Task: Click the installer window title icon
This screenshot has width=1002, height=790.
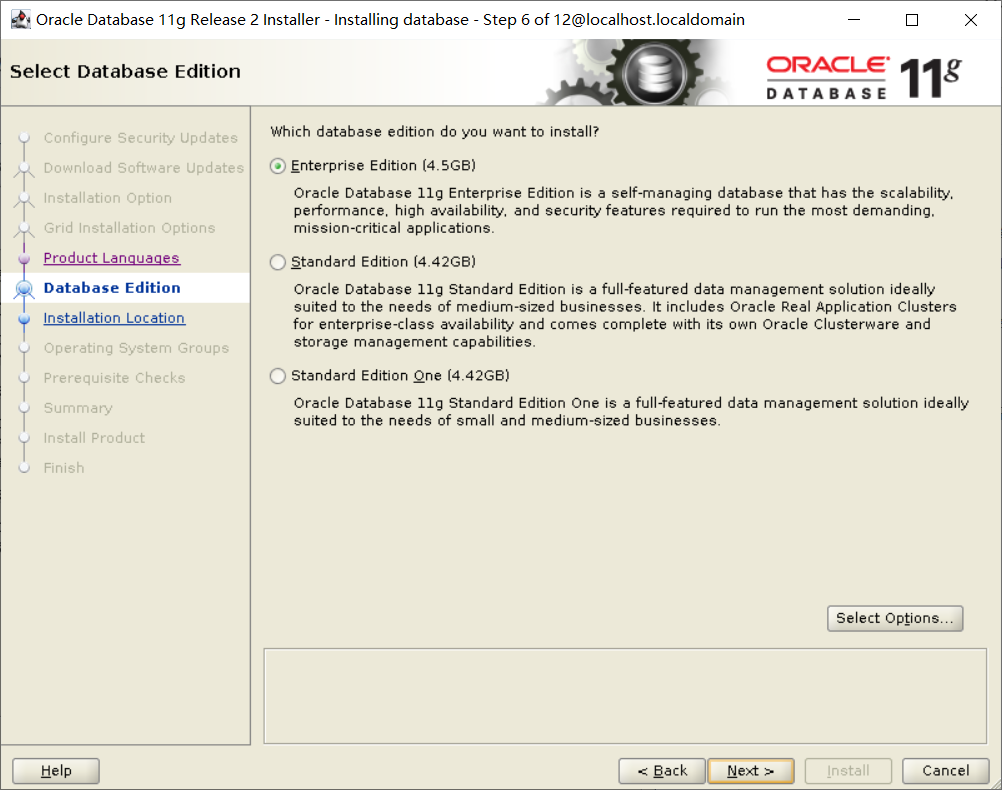Action: [x=20, y=20]
